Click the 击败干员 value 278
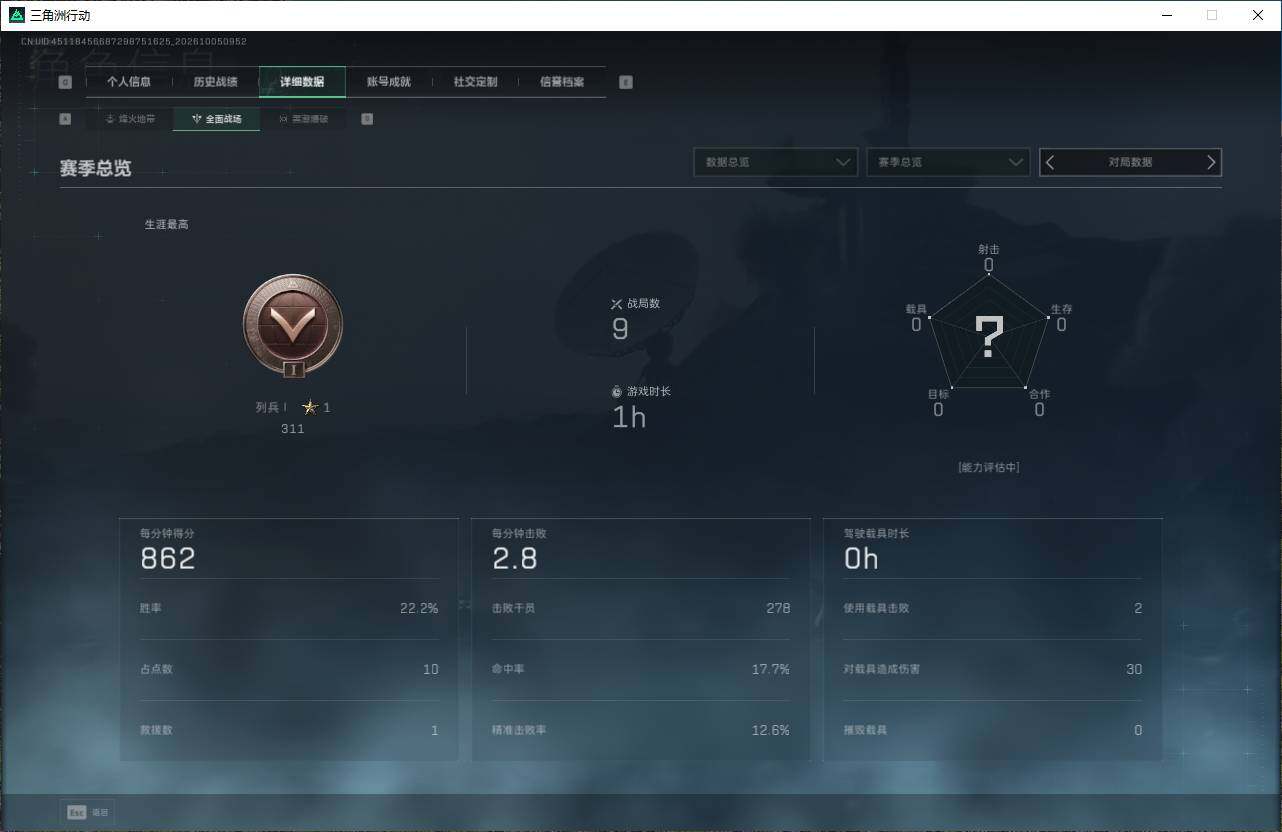This screenshot has height=832, width=1282. [x=778, y=608]
